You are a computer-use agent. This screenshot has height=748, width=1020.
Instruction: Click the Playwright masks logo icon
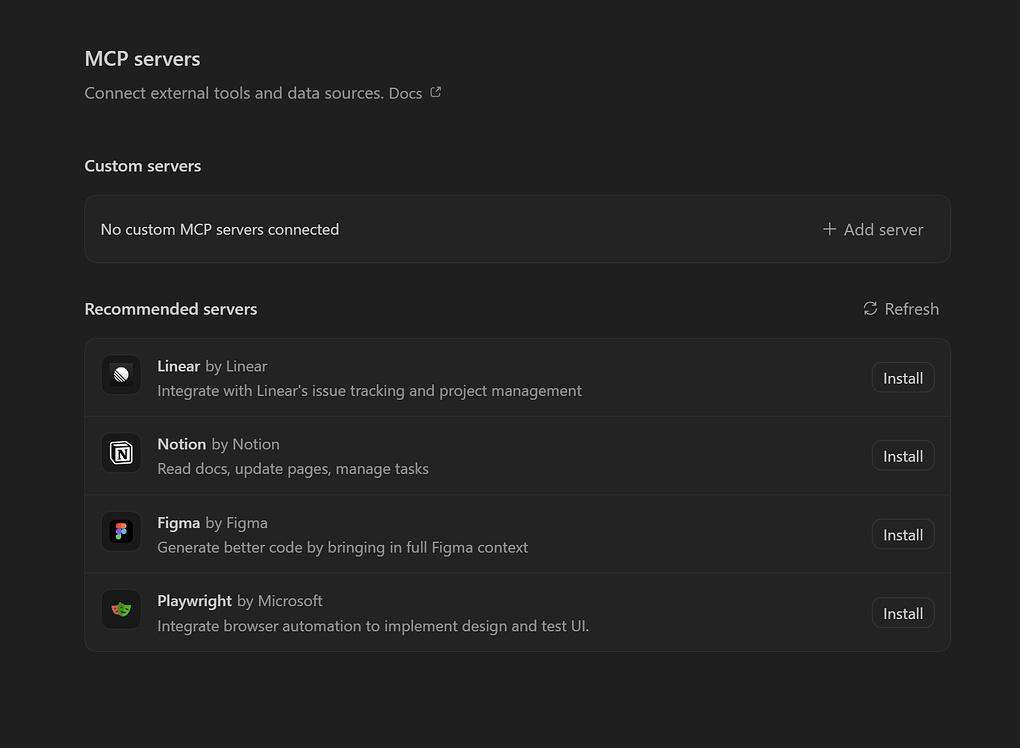[121, 609]
